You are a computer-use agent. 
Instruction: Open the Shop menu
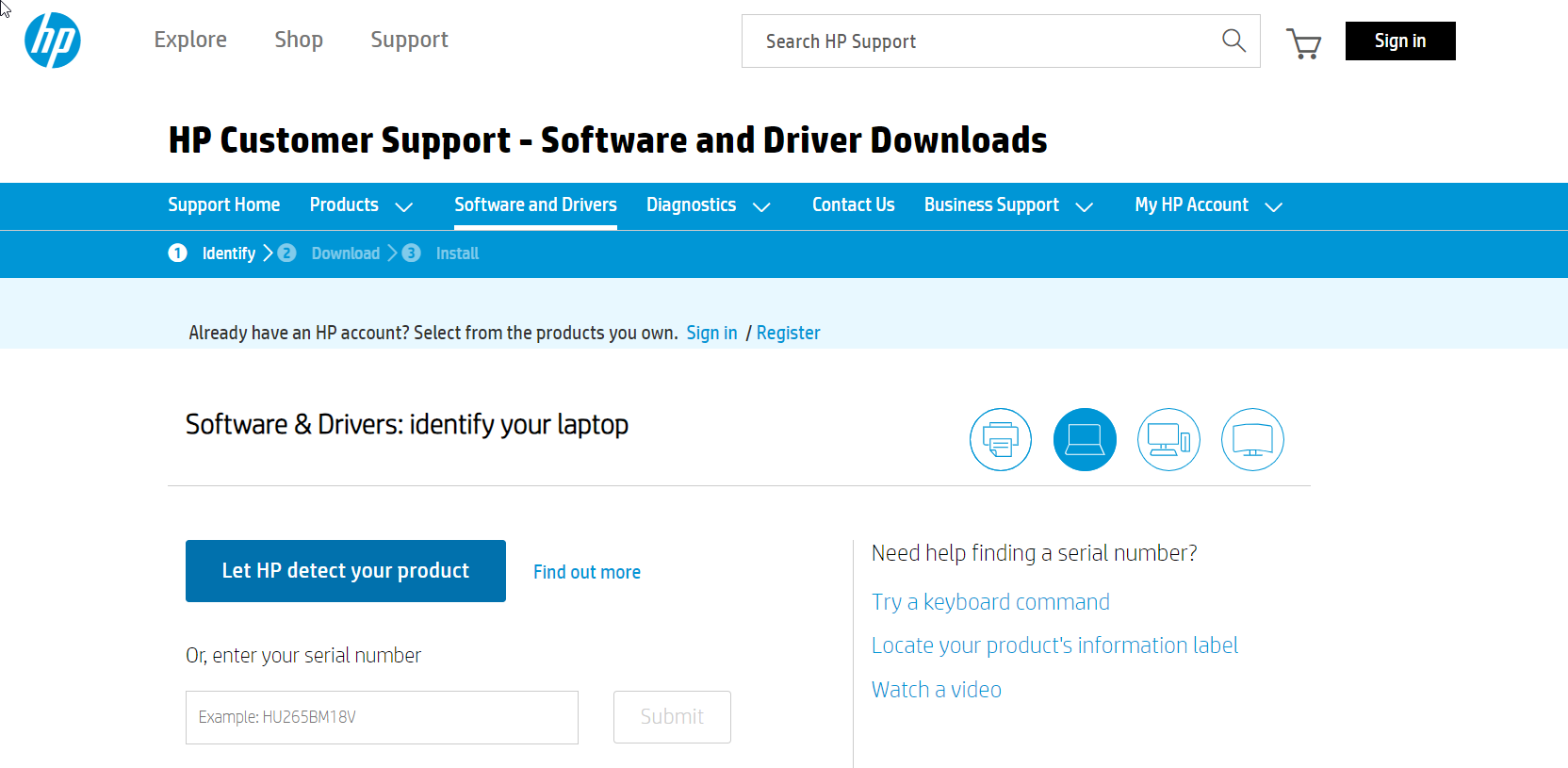pos(299,40)
